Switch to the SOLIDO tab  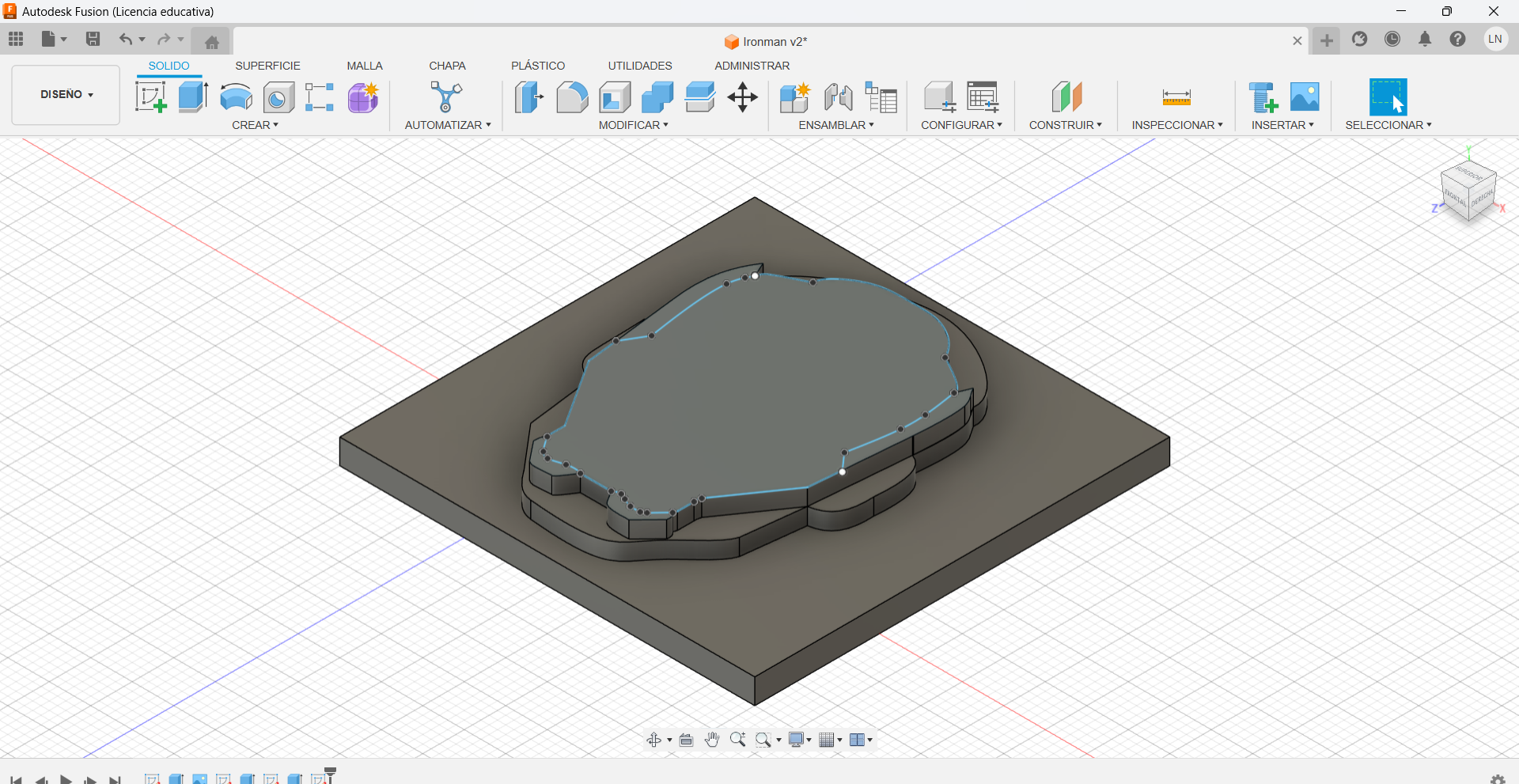click(x=169, y=66)
